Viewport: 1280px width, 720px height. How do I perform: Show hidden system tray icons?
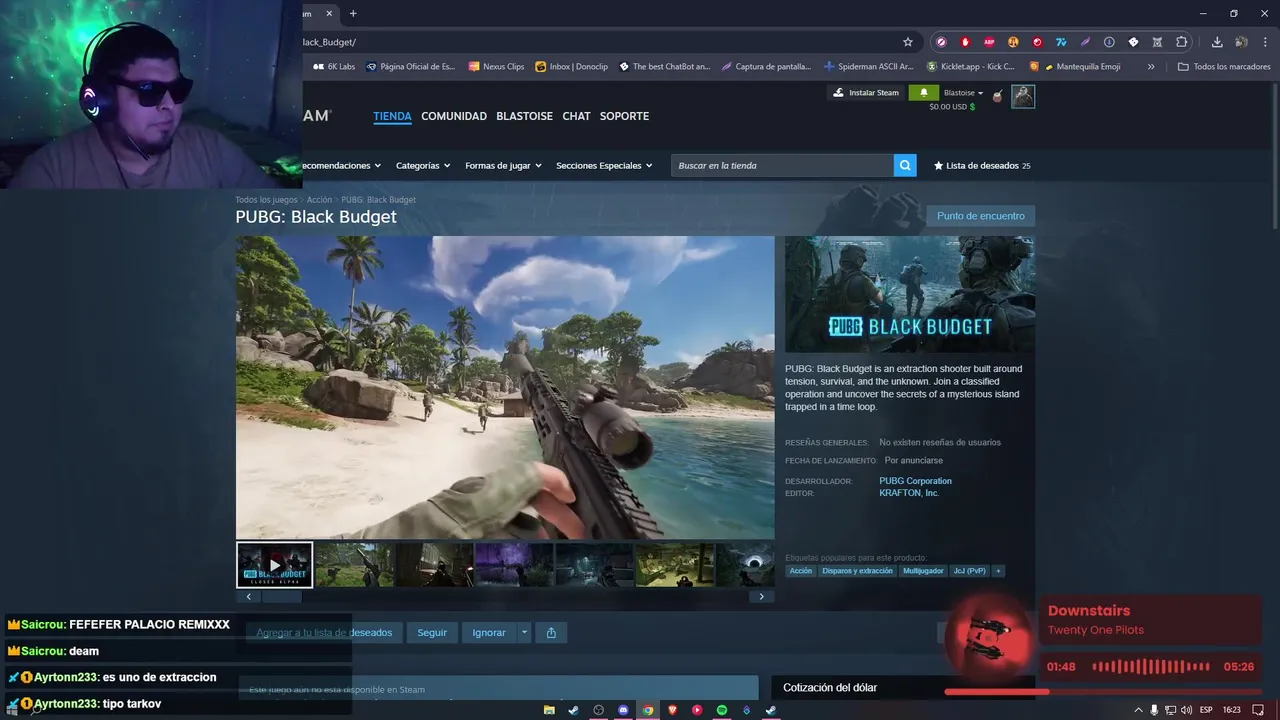1138,710
